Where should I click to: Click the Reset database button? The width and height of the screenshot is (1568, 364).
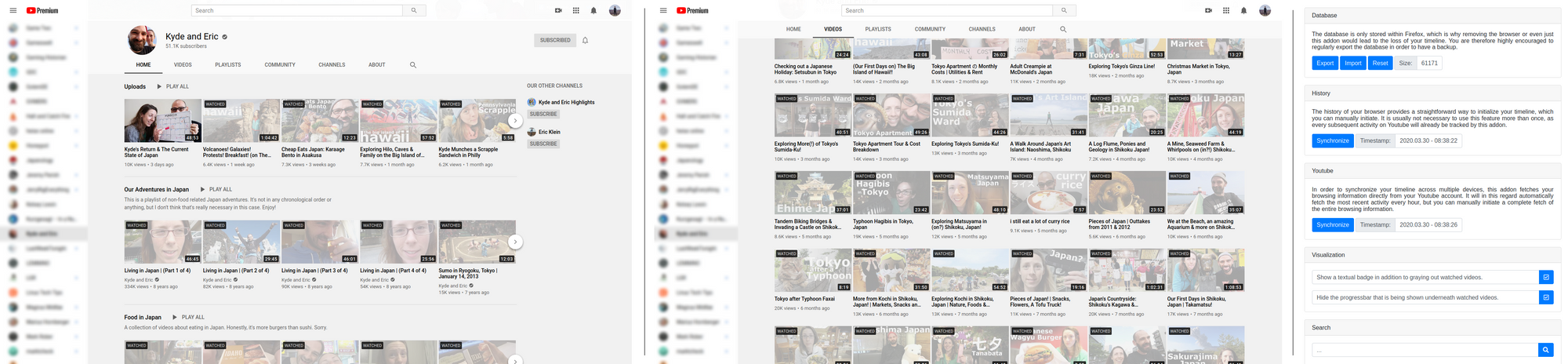tap(1381, 63)
